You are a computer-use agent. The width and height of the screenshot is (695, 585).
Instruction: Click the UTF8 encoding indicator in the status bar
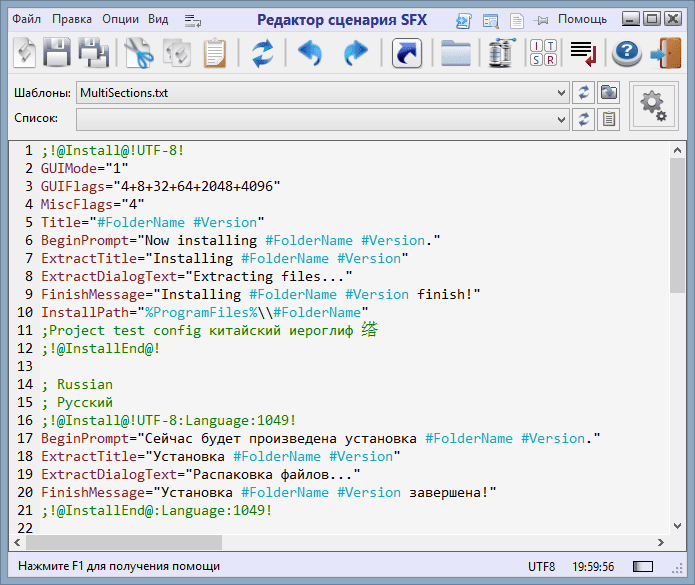(541, 566)
